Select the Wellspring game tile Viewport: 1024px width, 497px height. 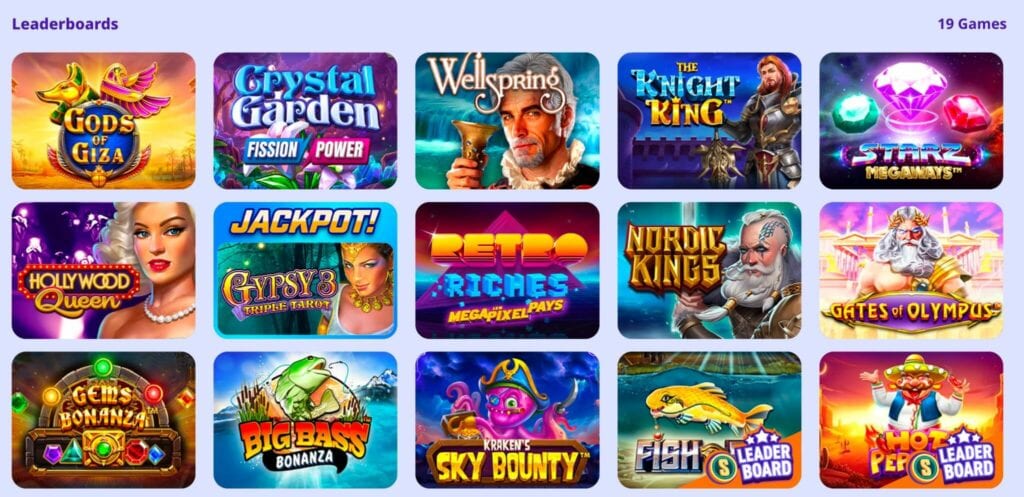point(507,121)
